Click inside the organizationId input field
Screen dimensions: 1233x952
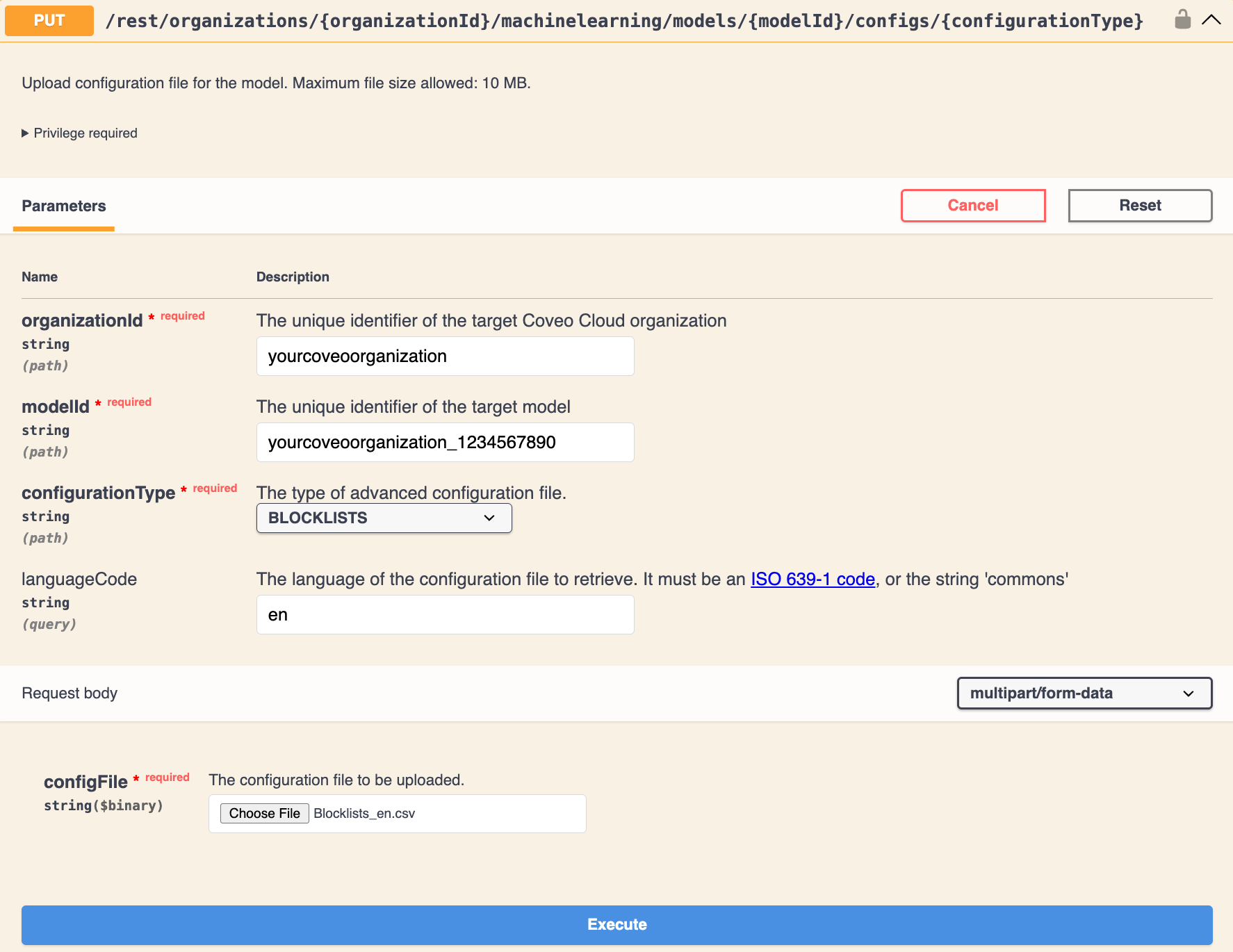(445, 356)
